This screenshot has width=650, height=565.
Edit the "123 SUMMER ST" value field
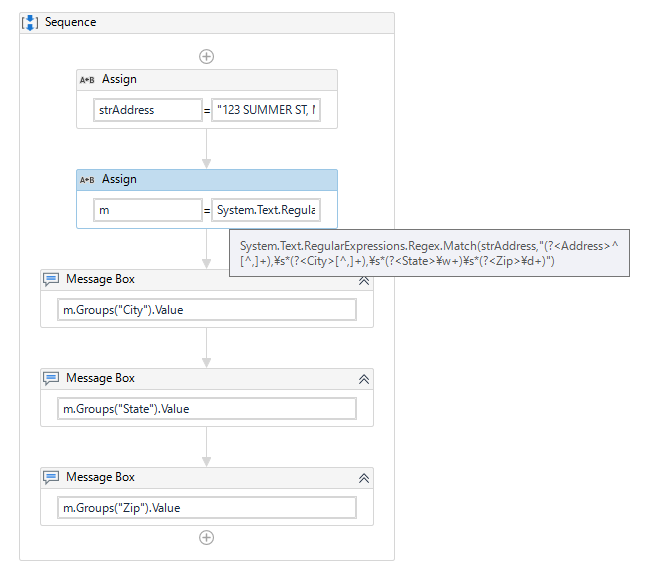pos(266,110)
